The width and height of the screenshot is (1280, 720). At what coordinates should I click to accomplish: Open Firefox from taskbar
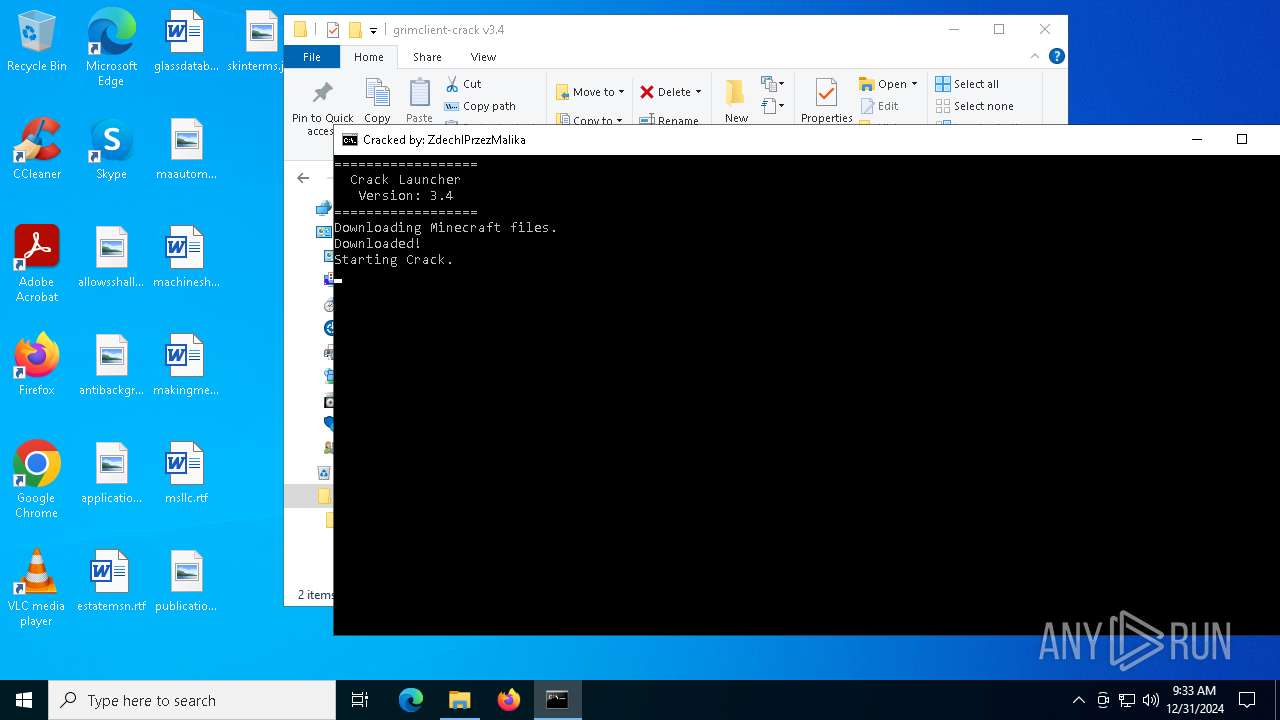(508, 700)
